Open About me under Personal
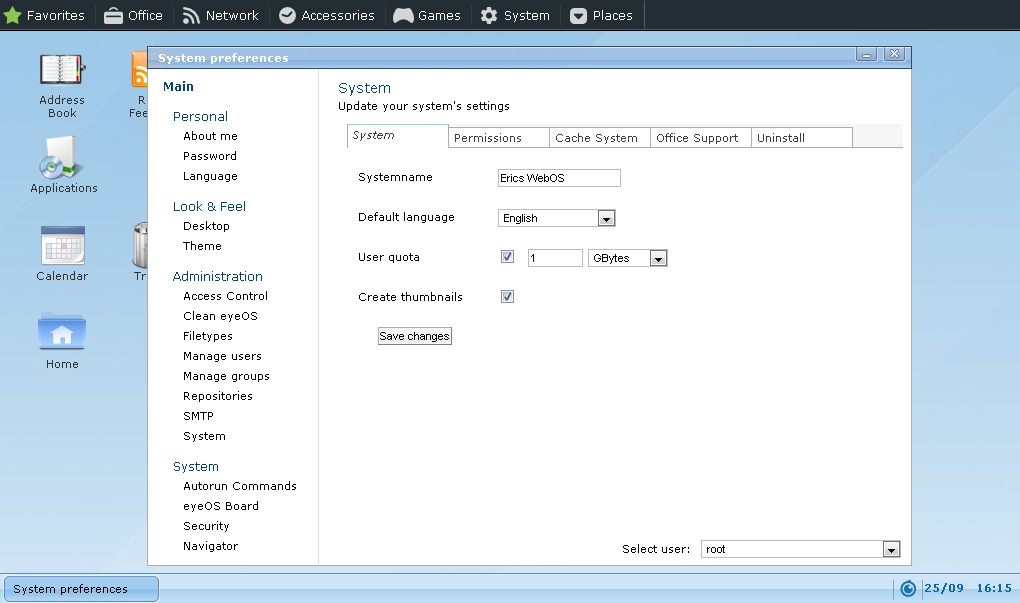 point(210,136)
